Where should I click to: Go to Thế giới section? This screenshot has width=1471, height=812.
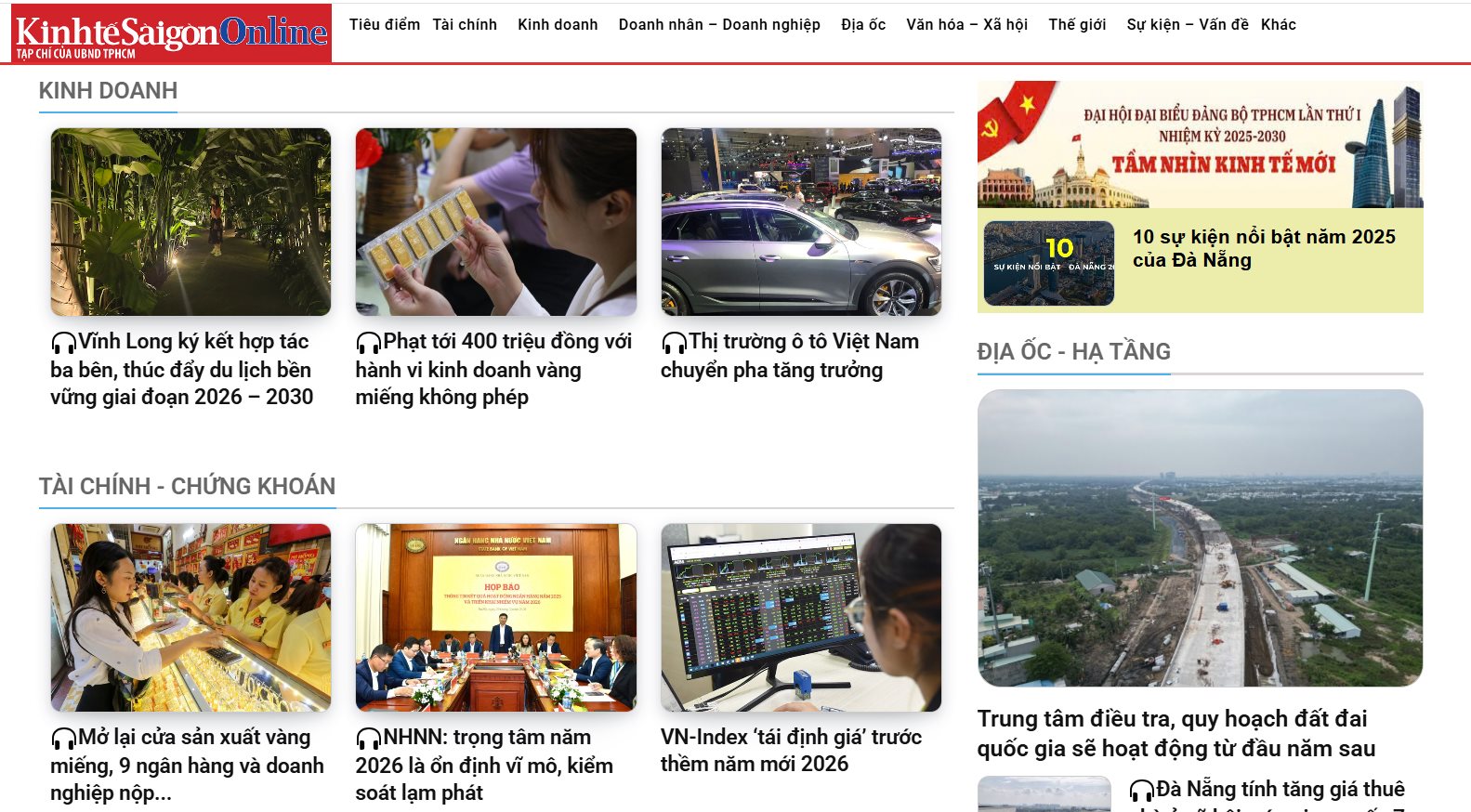coord(1077,25)
